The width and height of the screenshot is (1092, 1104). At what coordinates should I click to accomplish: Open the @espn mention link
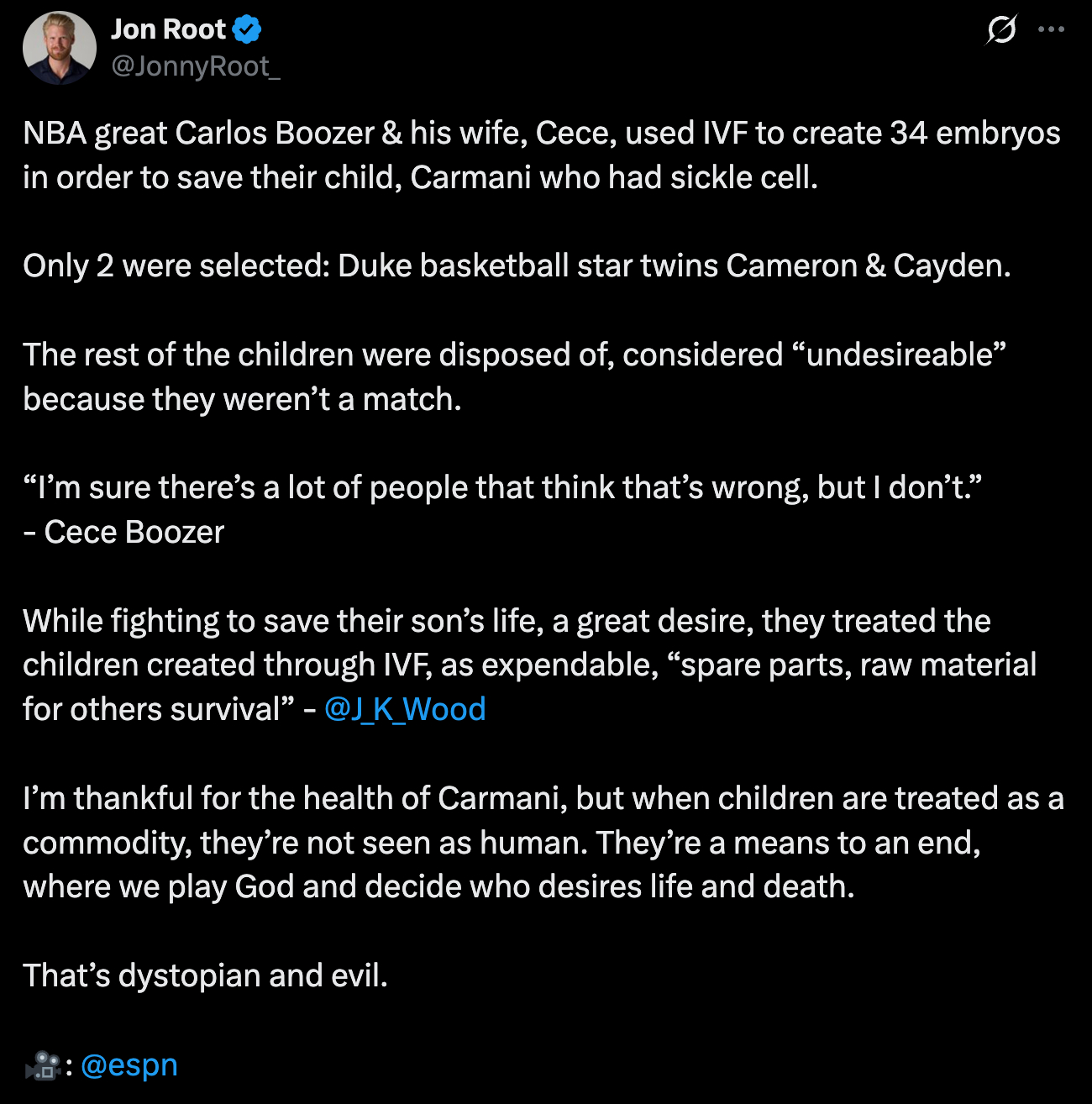click(129, 1065)
